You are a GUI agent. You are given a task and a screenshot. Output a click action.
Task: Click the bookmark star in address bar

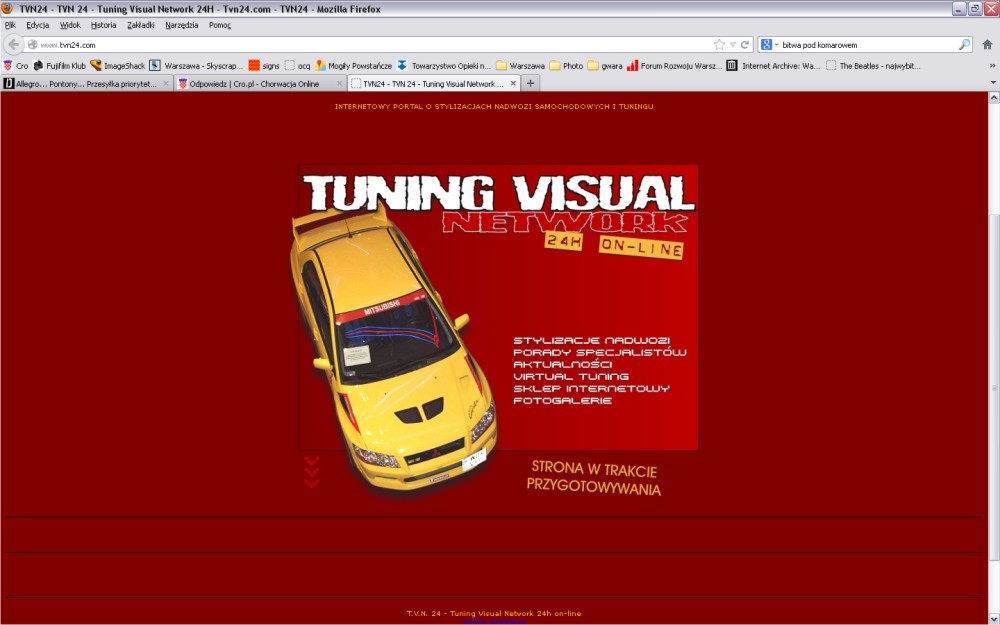pos(719,45)
